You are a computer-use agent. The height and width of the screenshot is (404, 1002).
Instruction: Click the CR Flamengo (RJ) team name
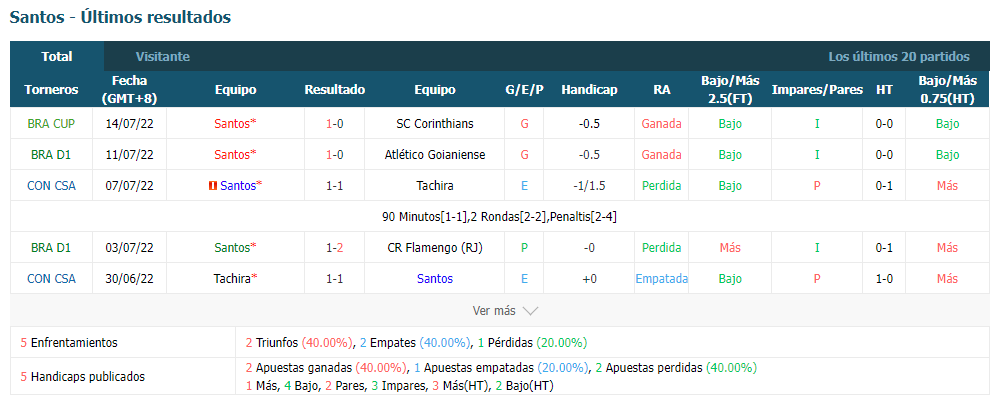tap(435, 247)
